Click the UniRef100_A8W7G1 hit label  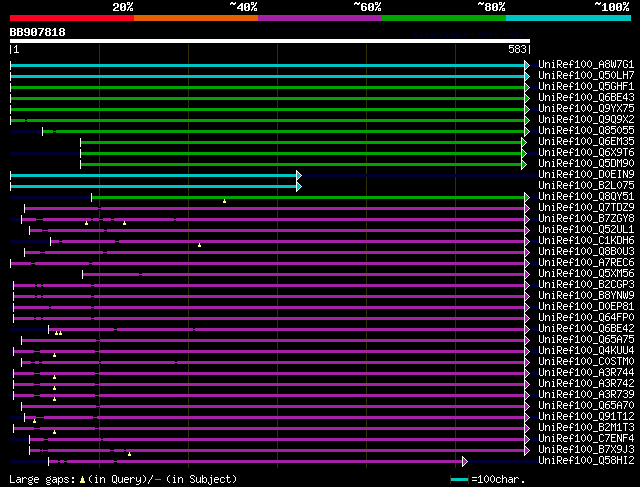click(586, 64)
